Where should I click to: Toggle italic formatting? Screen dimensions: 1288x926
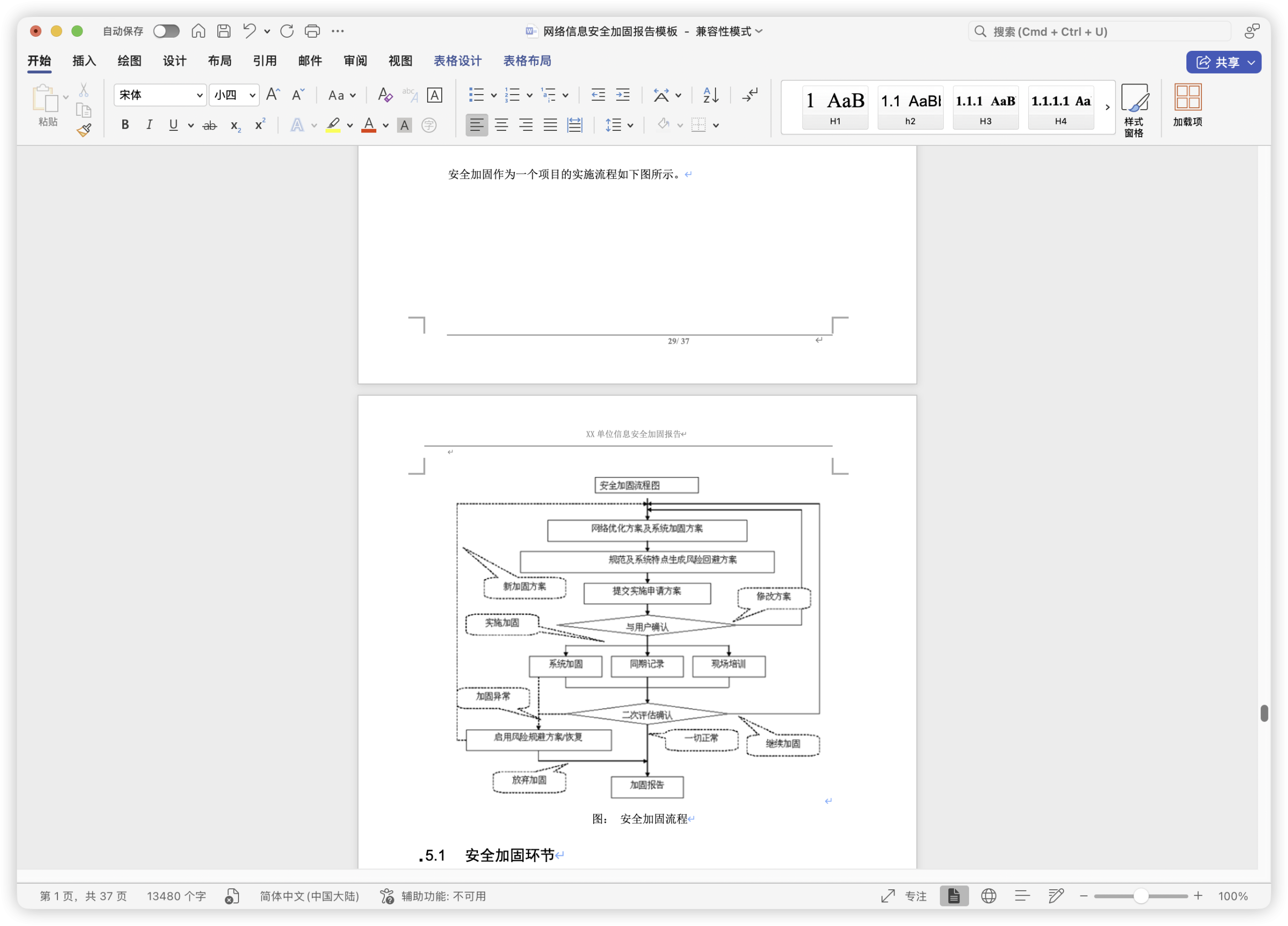pos(149,125)
